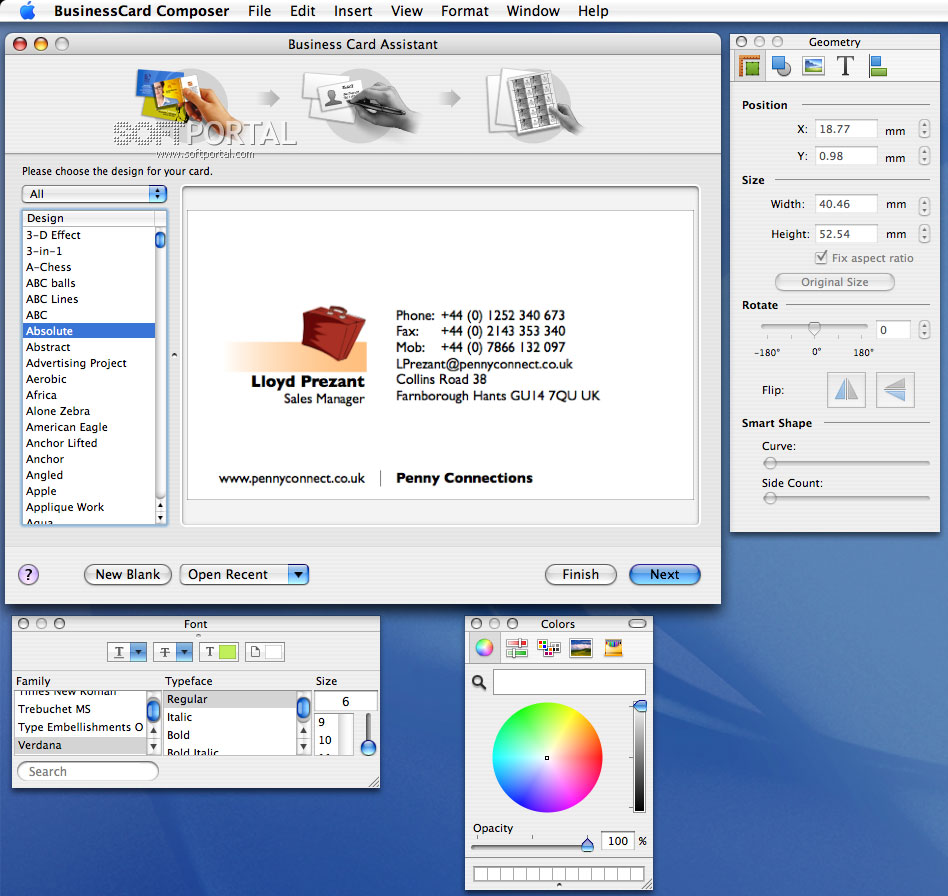Flip the object vertically

click(895, 390)
